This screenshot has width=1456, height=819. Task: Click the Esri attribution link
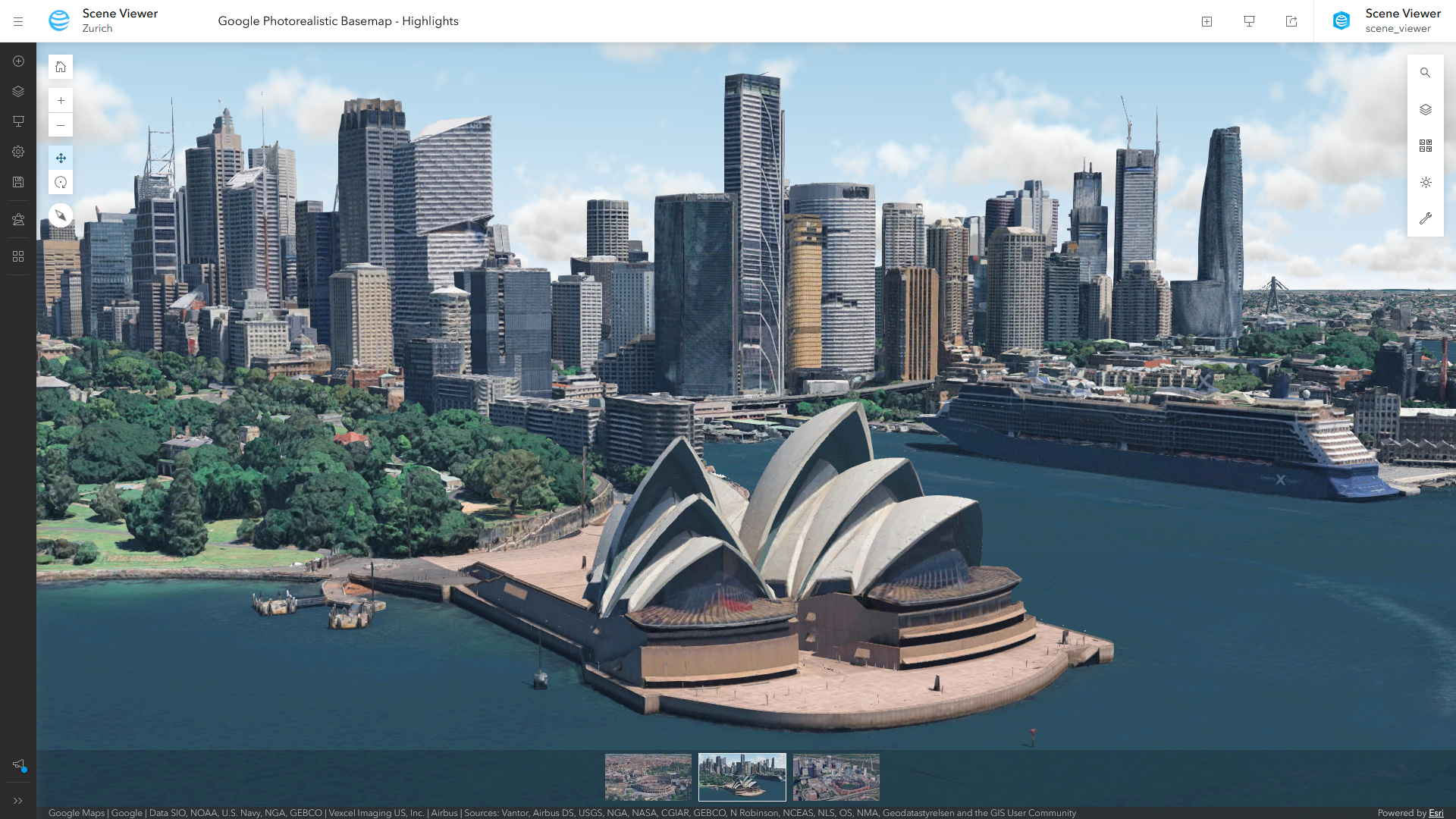[x=1436, y=813]
